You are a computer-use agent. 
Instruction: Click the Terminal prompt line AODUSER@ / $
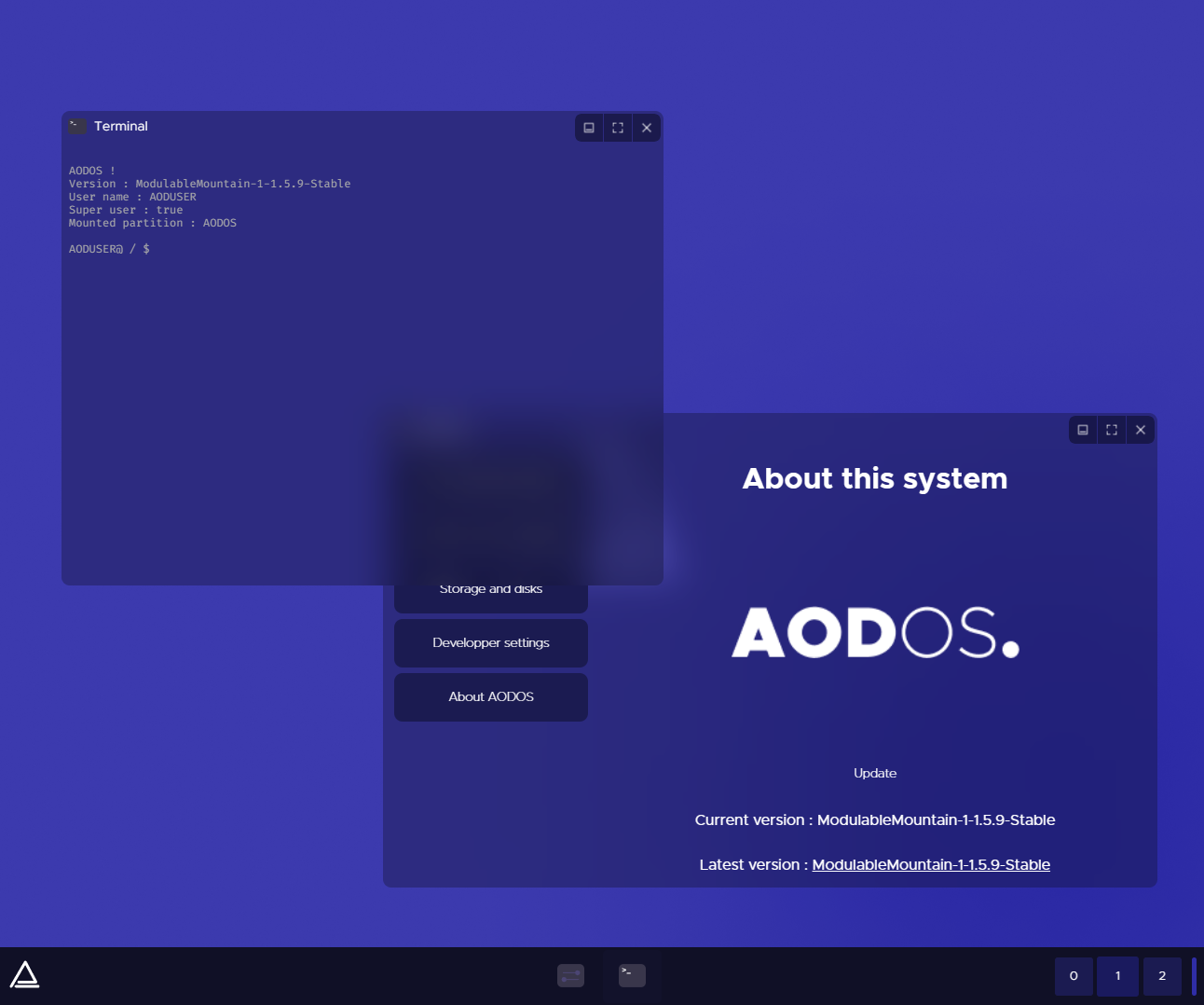pos(109,249)
